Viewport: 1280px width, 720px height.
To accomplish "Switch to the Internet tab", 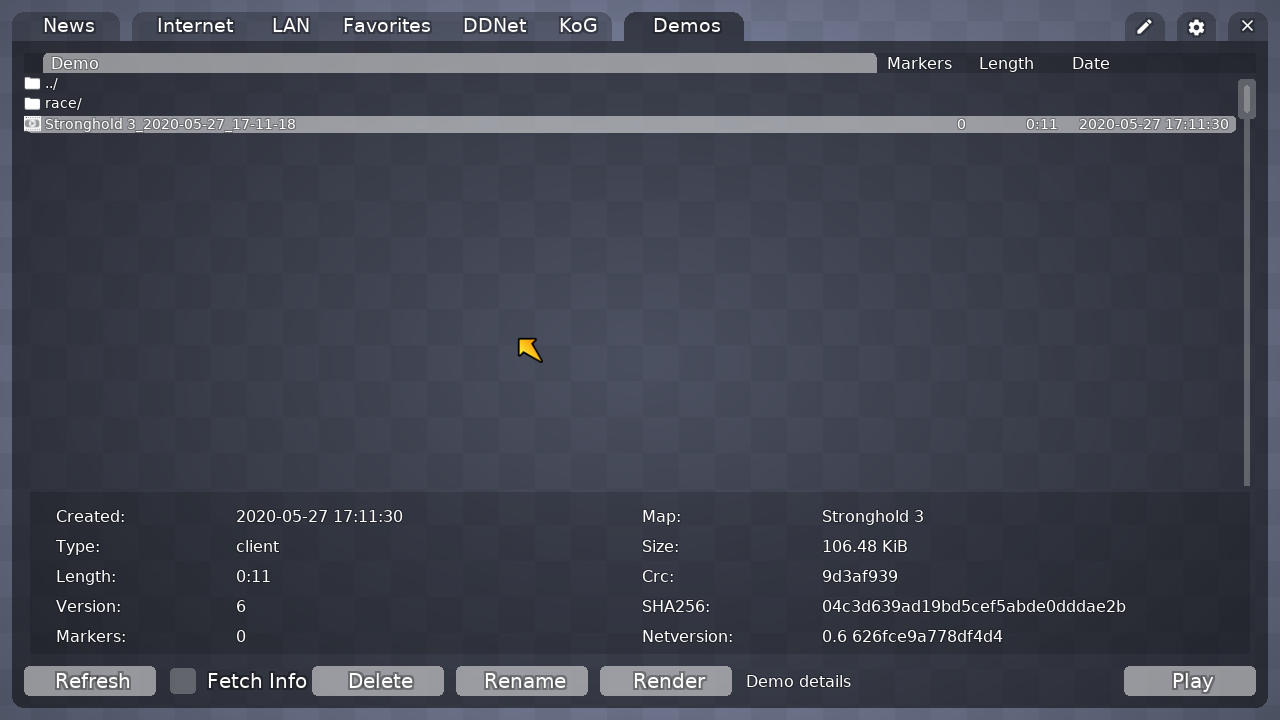I will [x=195, y=26].
